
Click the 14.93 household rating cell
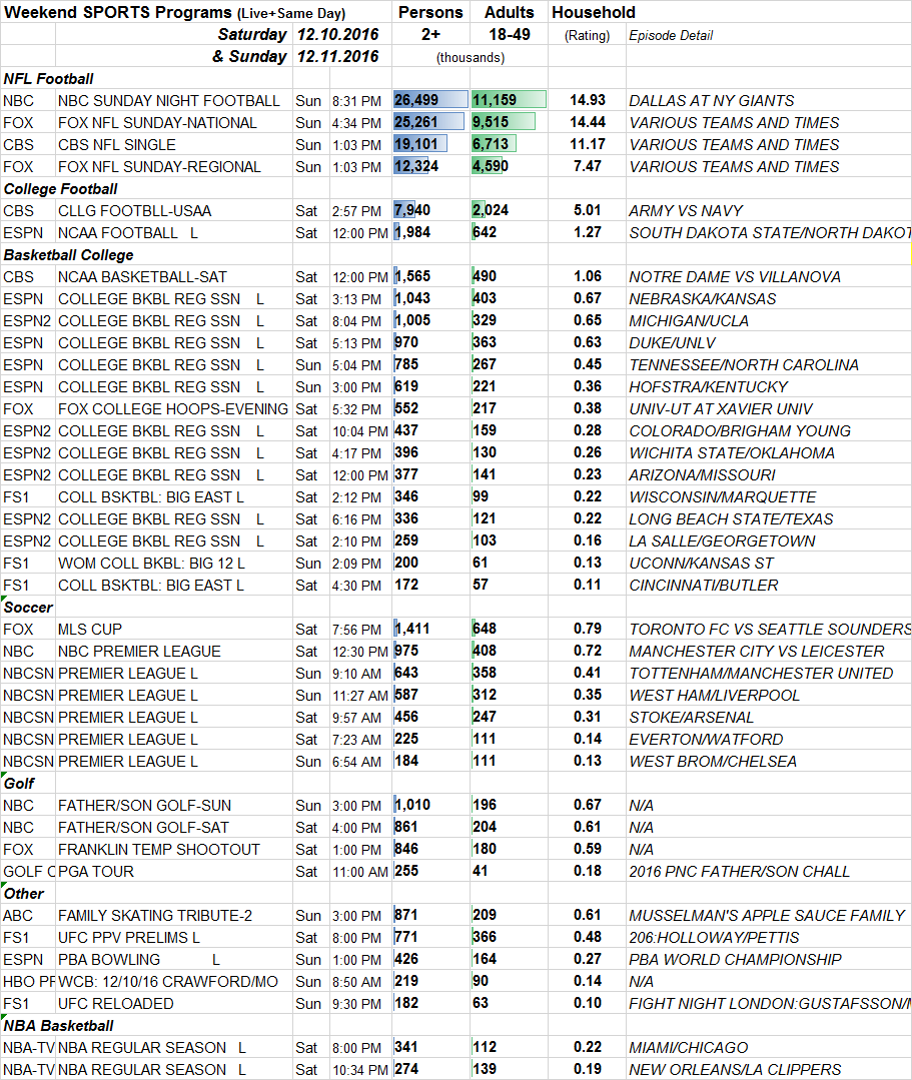click(x=588, y=100)
